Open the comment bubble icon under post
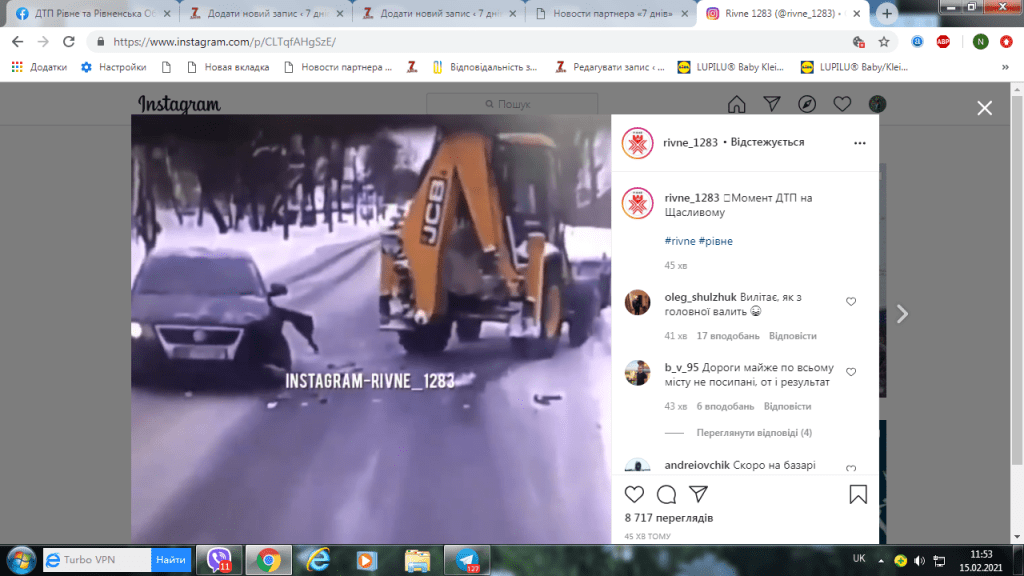This screenshot has height=576, width=1024. click(x=666, y=494)
